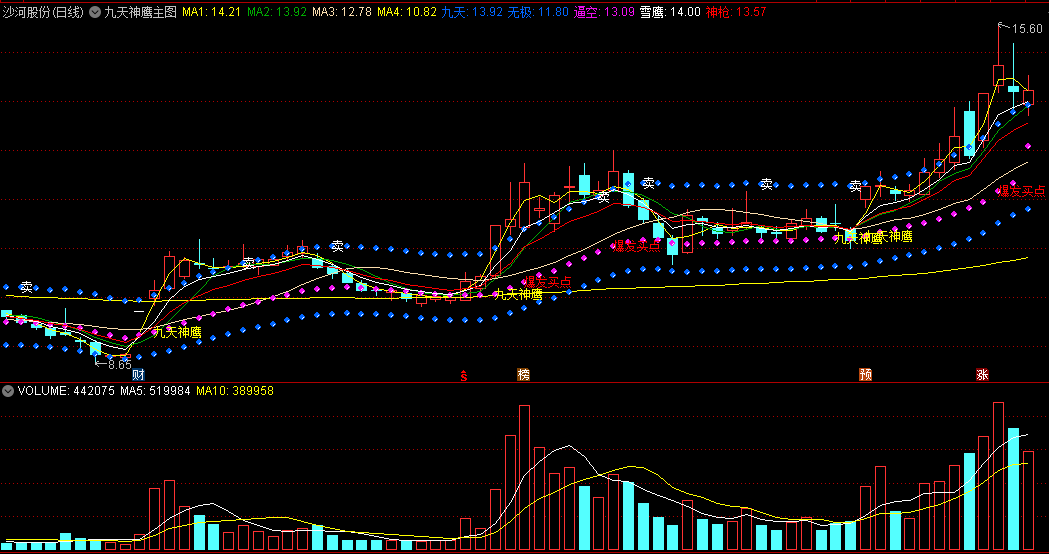Click the 九天神鹰主图 indicator name

pyautogui.click(x=140, y=12)
